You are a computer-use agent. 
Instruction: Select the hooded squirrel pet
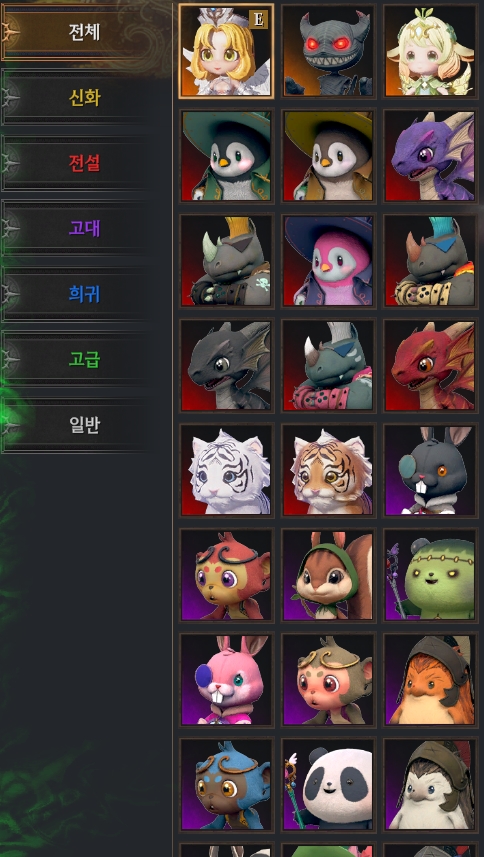[x=328, y=575]
